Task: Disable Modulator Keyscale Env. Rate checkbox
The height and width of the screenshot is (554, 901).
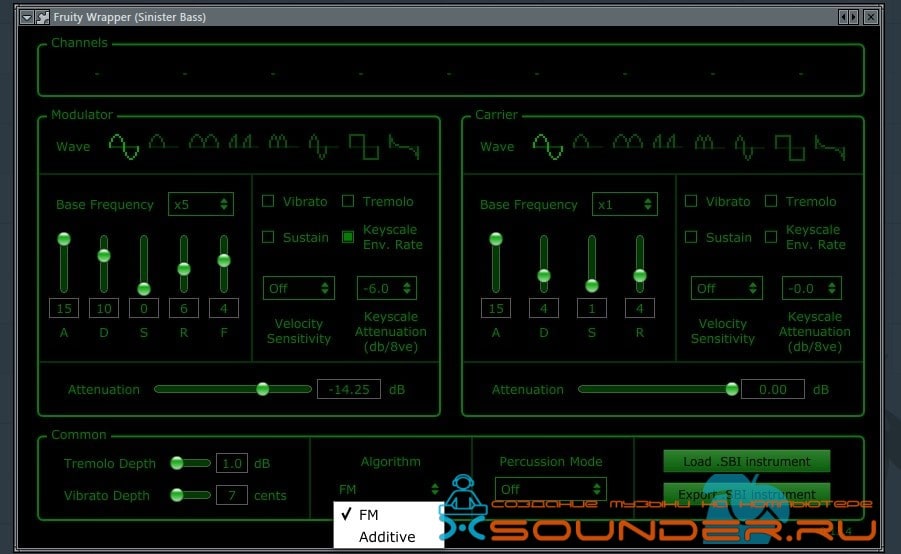Action: [348, 237]
